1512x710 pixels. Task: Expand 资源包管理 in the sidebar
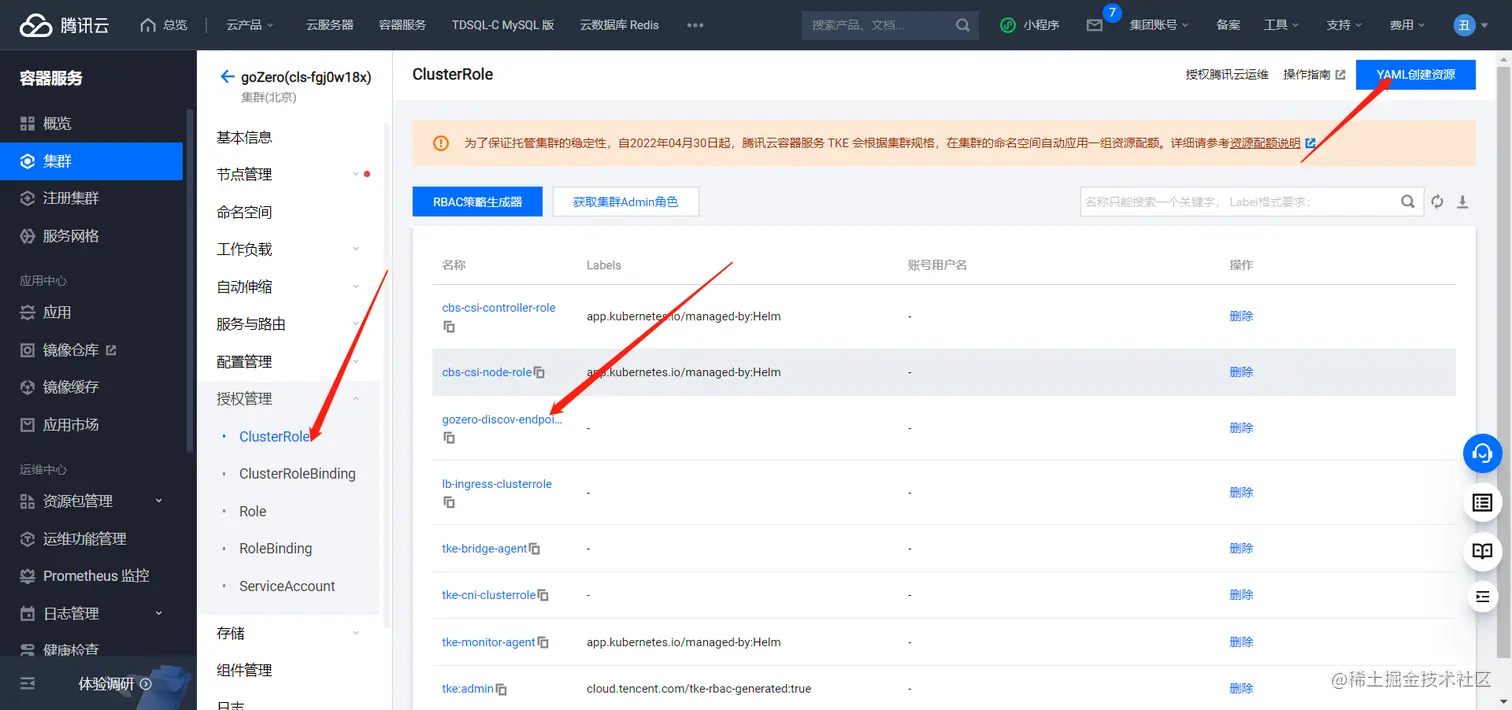(91, 501)
